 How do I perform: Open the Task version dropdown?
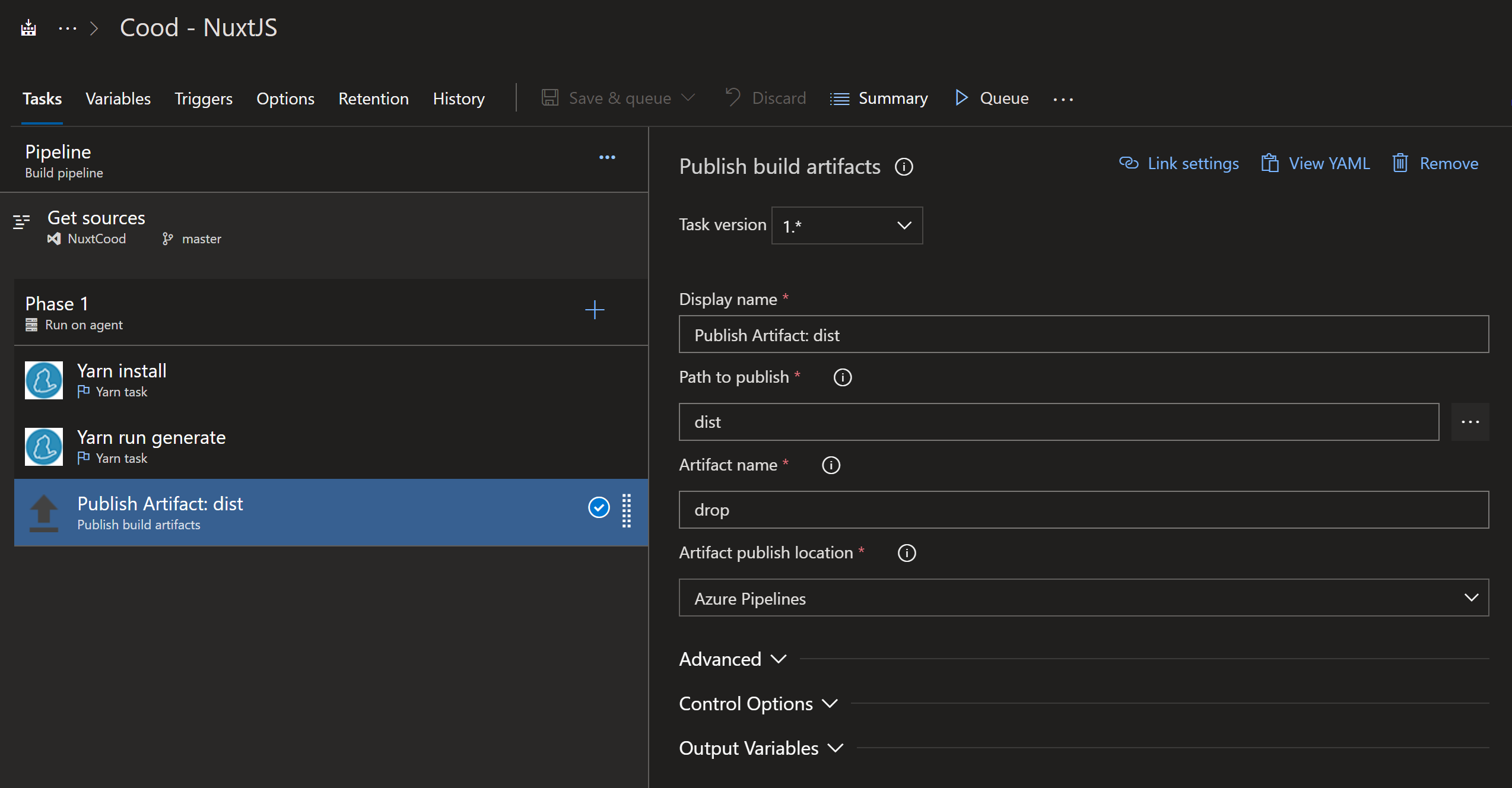click(x=847, y=225)
